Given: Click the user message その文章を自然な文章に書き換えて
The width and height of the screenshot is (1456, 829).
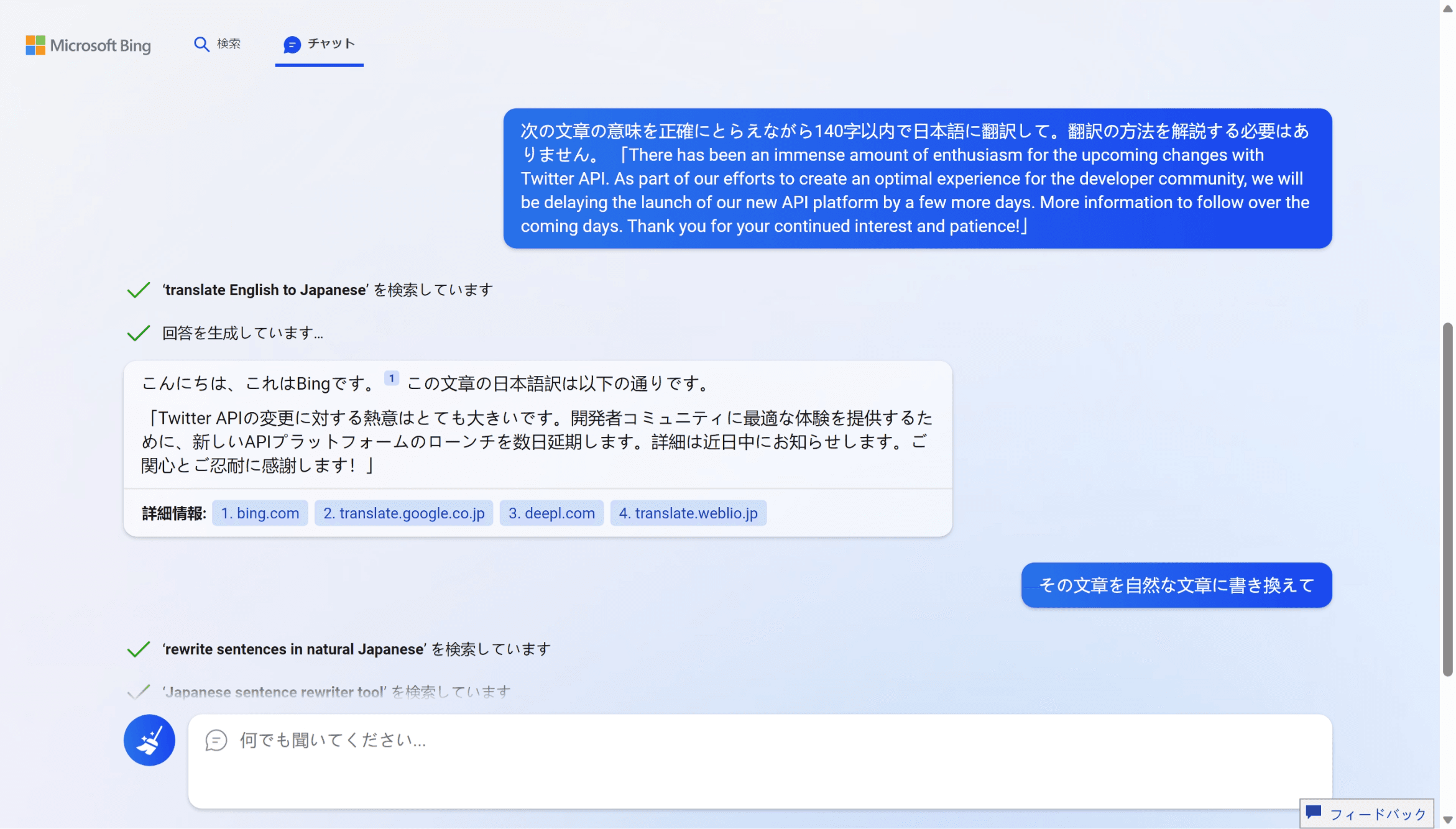Looking at the screenshot, I should click(1176, 585).
